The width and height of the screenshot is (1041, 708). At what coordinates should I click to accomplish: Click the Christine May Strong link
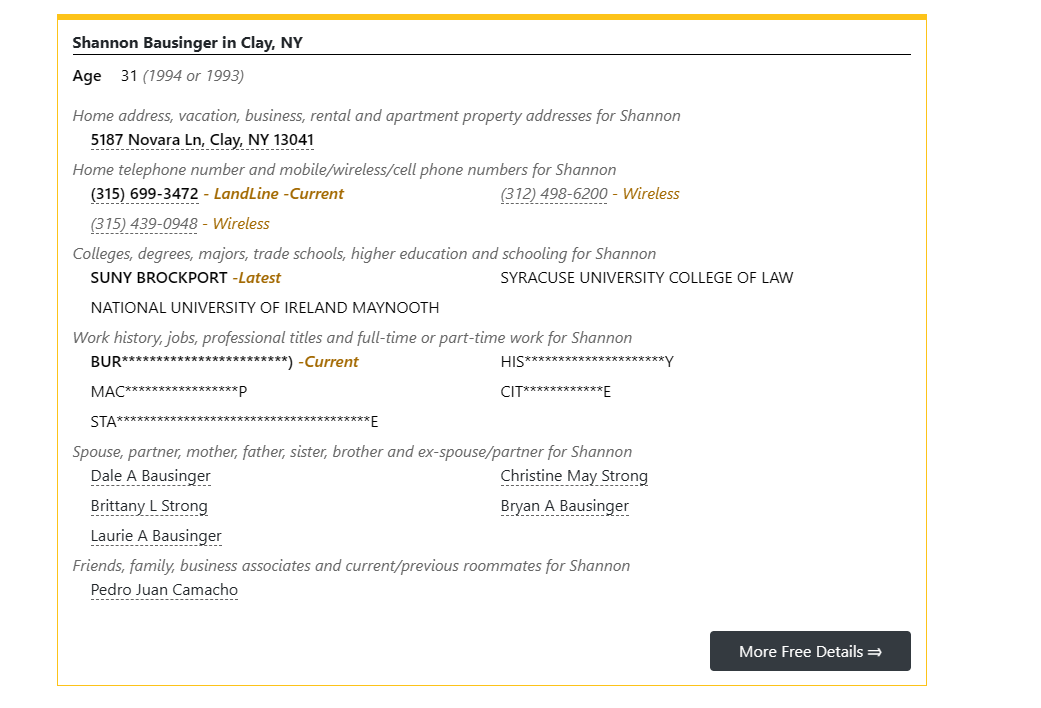(x=574, y=476)
